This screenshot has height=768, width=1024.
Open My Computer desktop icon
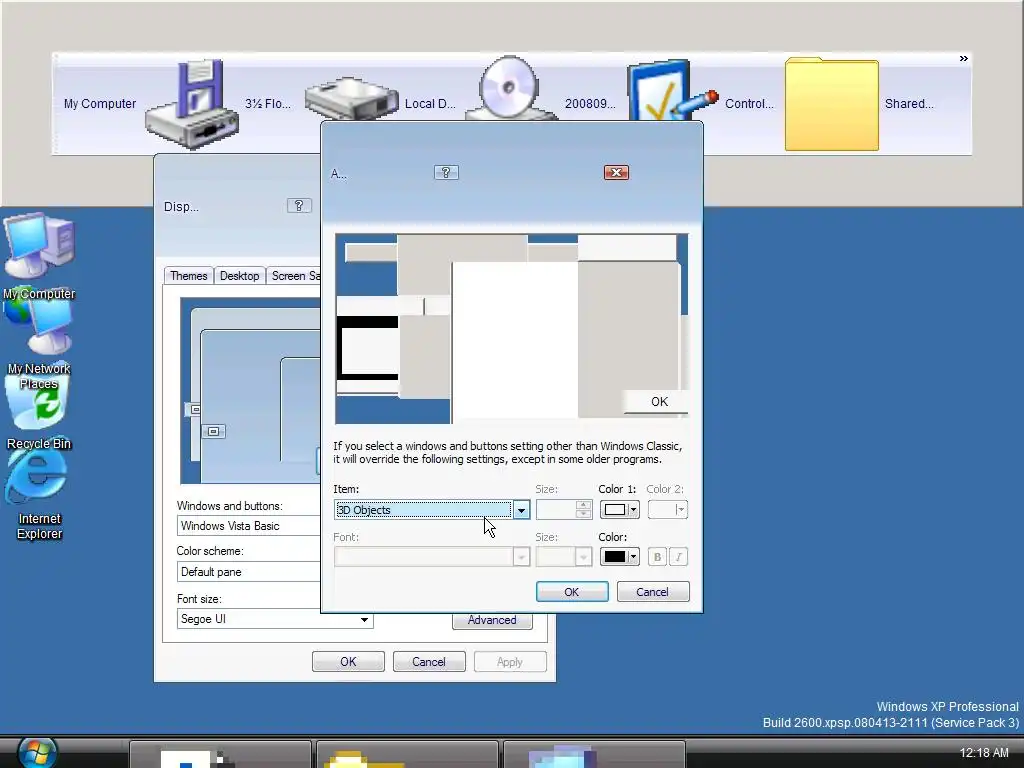pyautogui.click(x=39, y=256)
